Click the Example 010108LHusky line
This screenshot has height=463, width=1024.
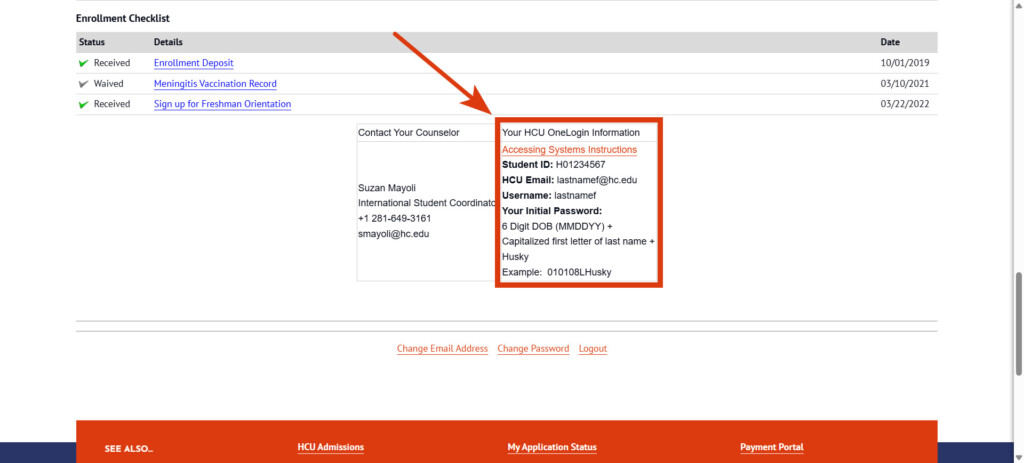tap(556, 272)
